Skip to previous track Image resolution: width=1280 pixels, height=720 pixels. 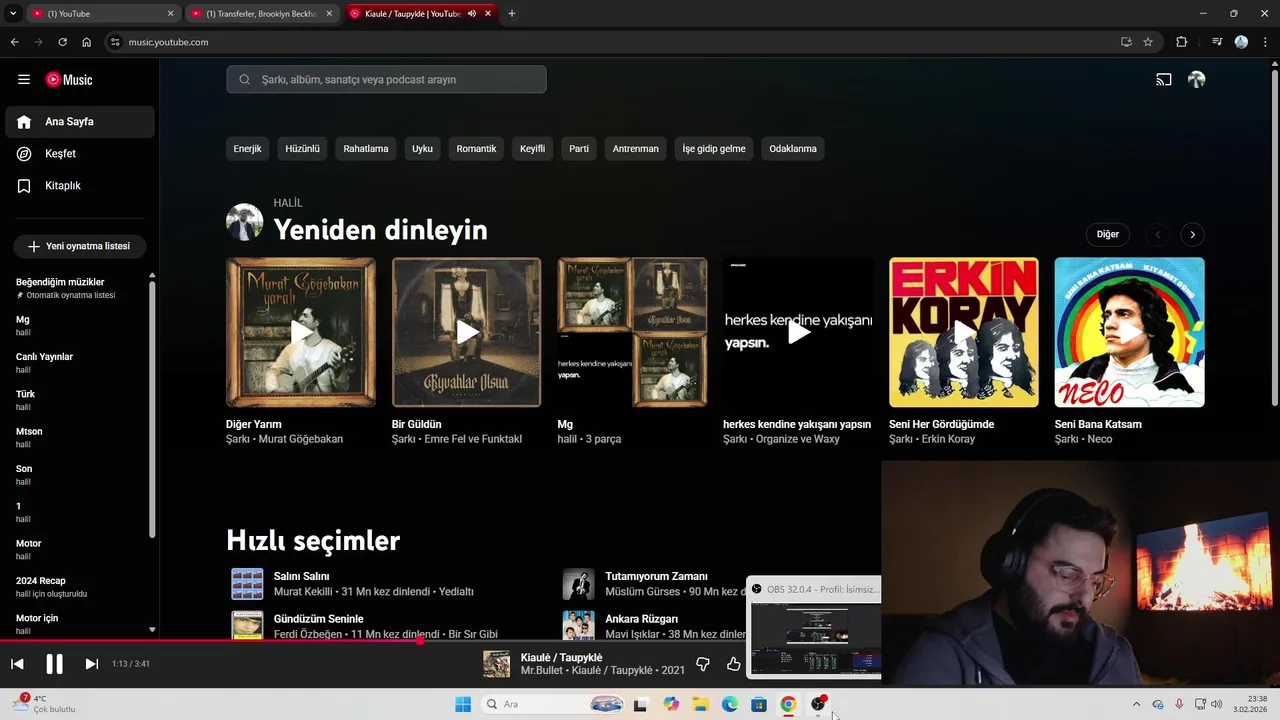(x=17, y=664)
